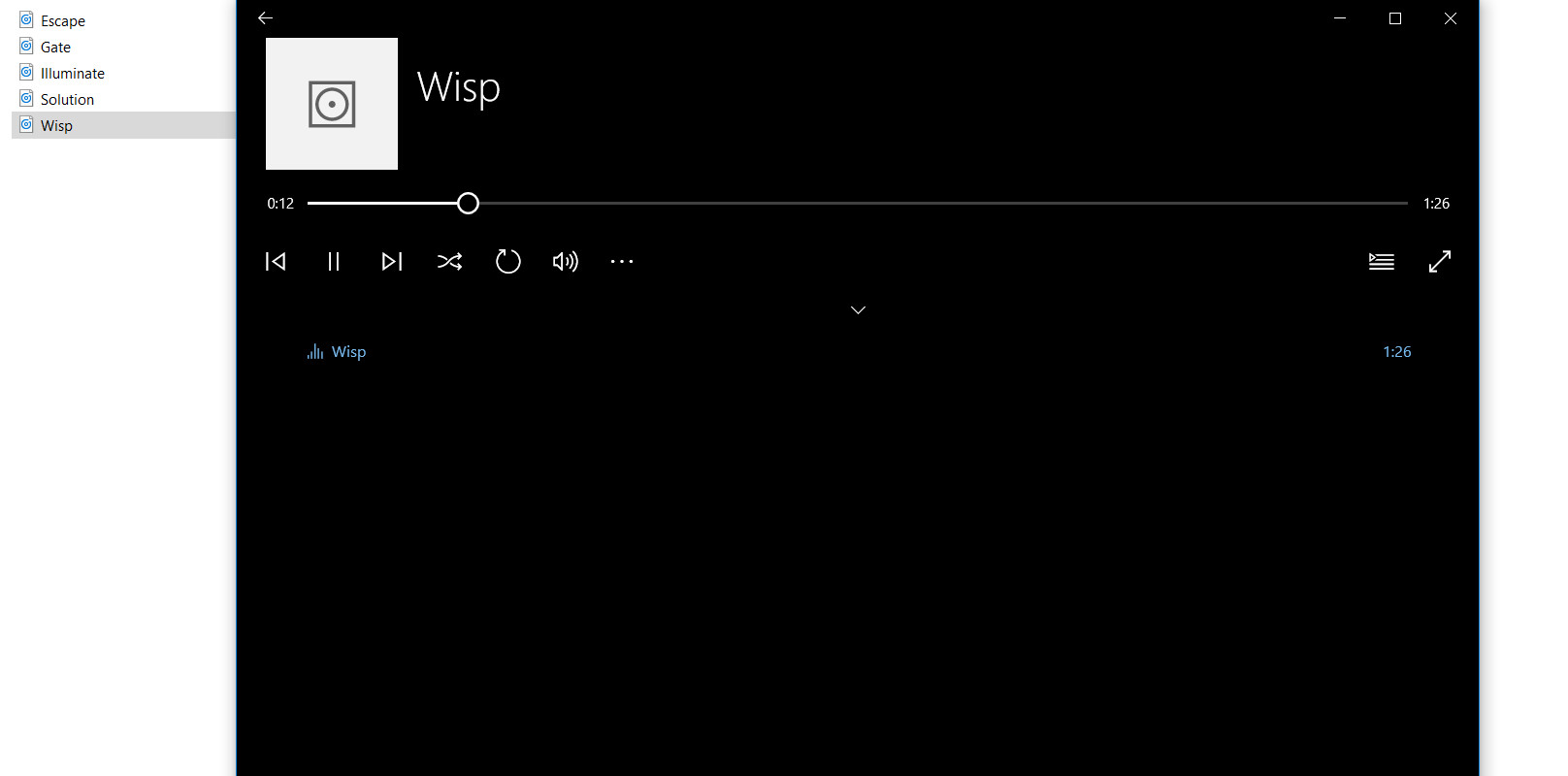Skip to the previous track
Image resolution: width=1568 pixels, height=776 pixels.
point(276,261)
